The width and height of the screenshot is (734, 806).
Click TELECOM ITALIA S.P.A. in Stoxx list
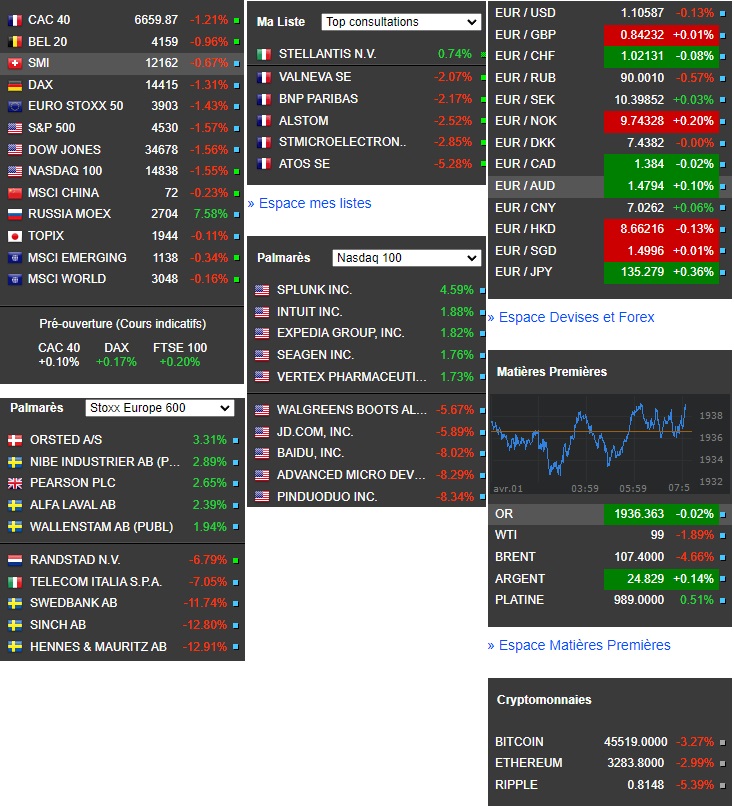coord(96,582)
